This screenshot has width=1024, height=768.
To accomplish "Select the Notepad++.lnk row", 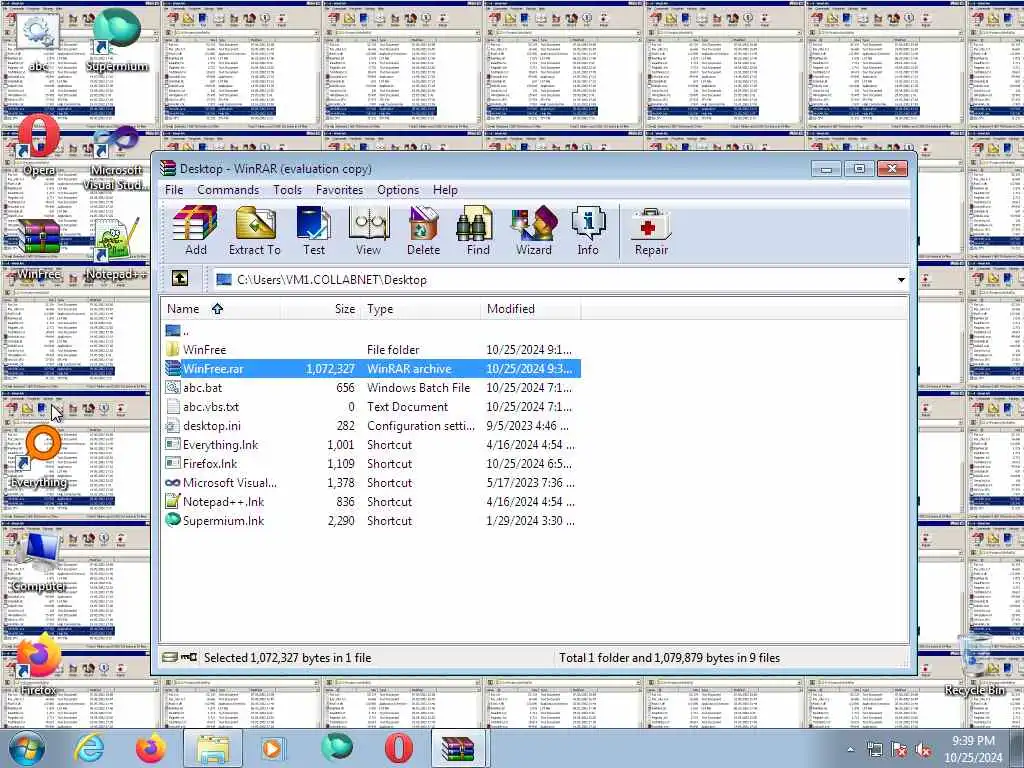I will [x=371, y=502].
